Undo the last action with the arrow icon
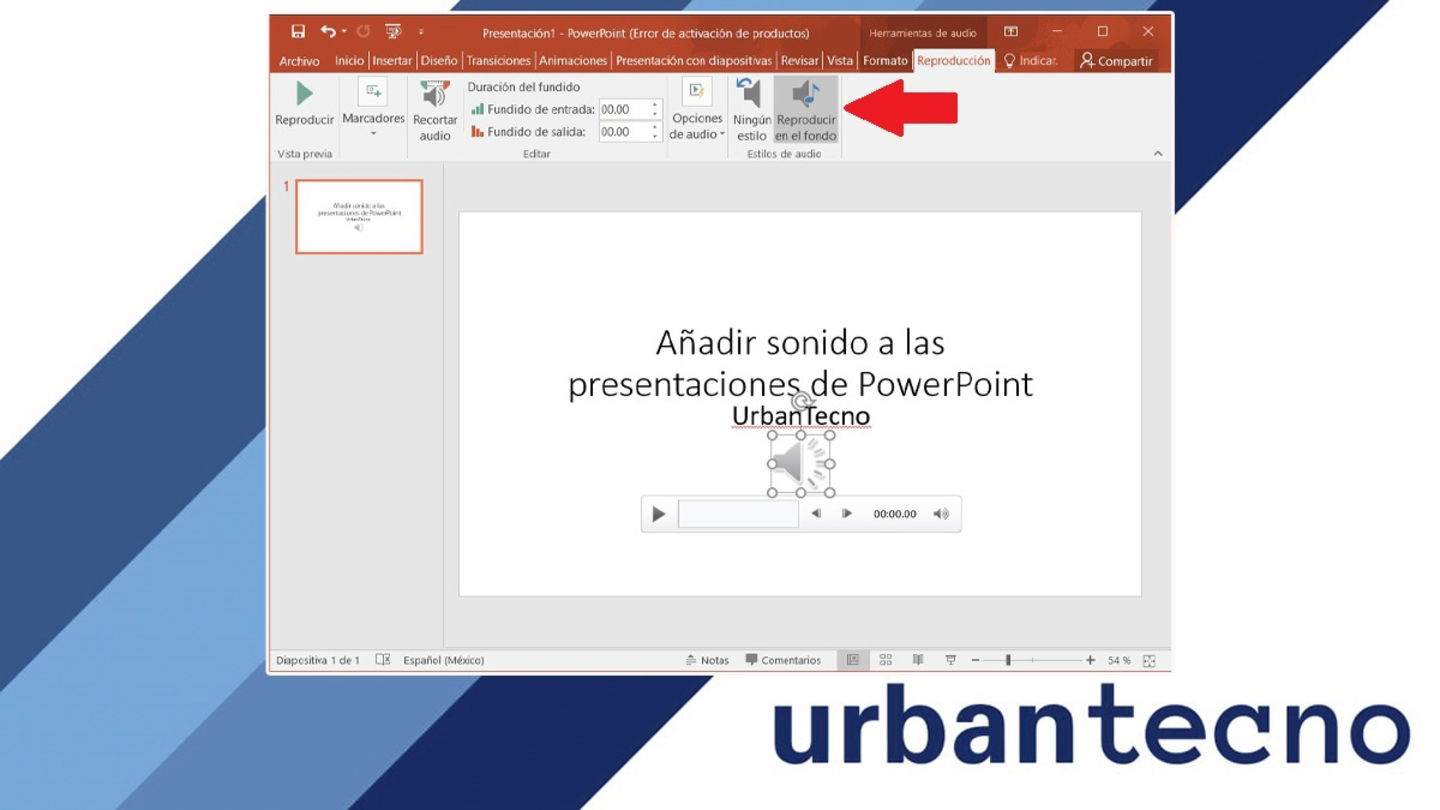The width and height of the screenshot is (1440, 810). [x=327, y=32]
